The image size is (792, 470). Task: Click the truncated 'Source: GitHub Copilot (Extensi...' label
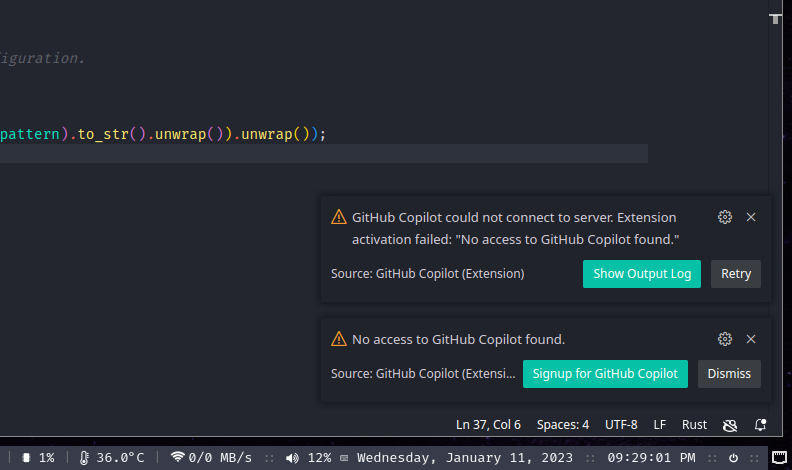423,374
